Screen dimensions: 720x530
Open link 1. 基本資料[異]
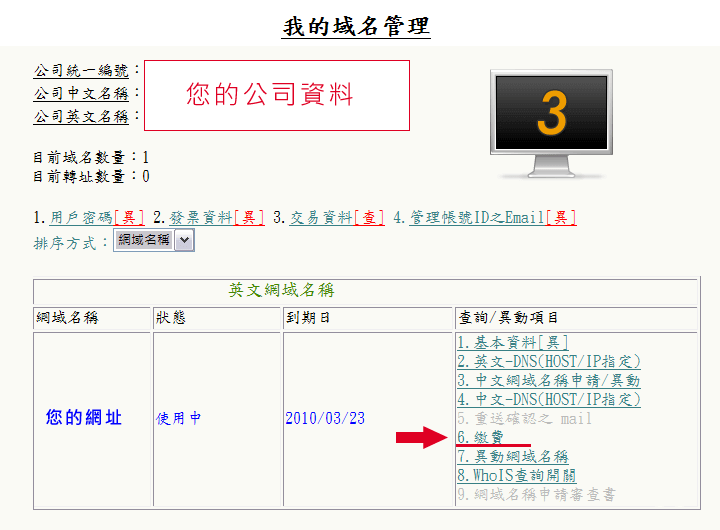[513, 343]
